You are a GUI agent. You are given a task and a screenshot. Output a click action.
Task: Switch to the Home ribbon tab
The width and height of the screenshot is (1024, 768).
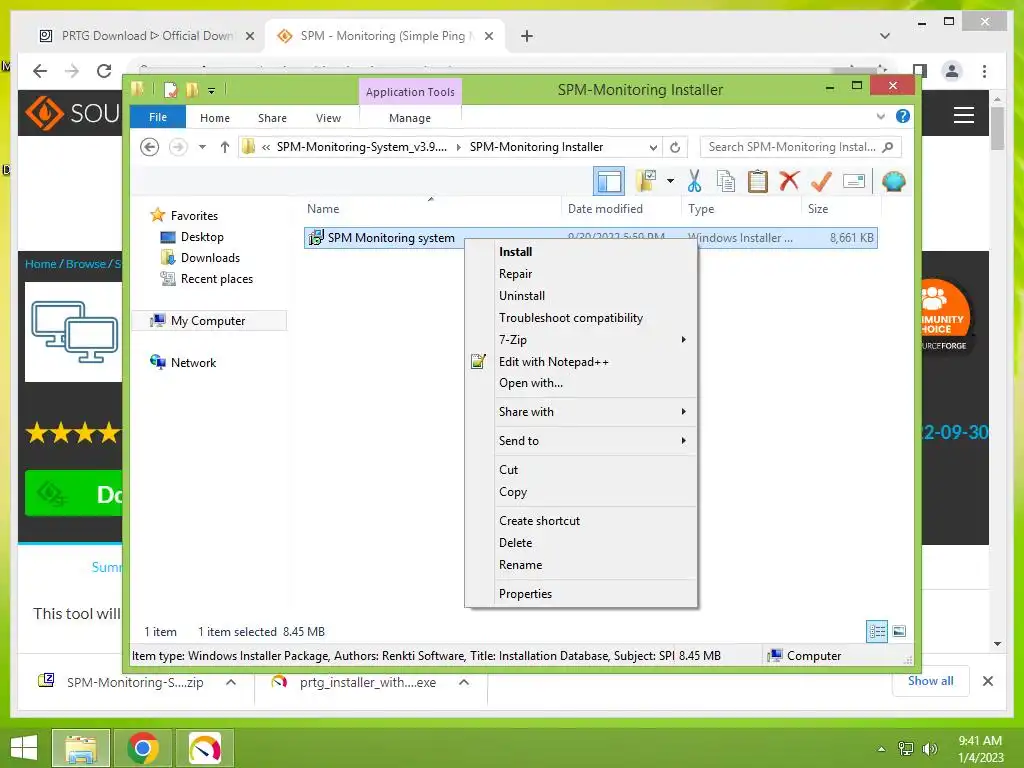tap(215, 118)
